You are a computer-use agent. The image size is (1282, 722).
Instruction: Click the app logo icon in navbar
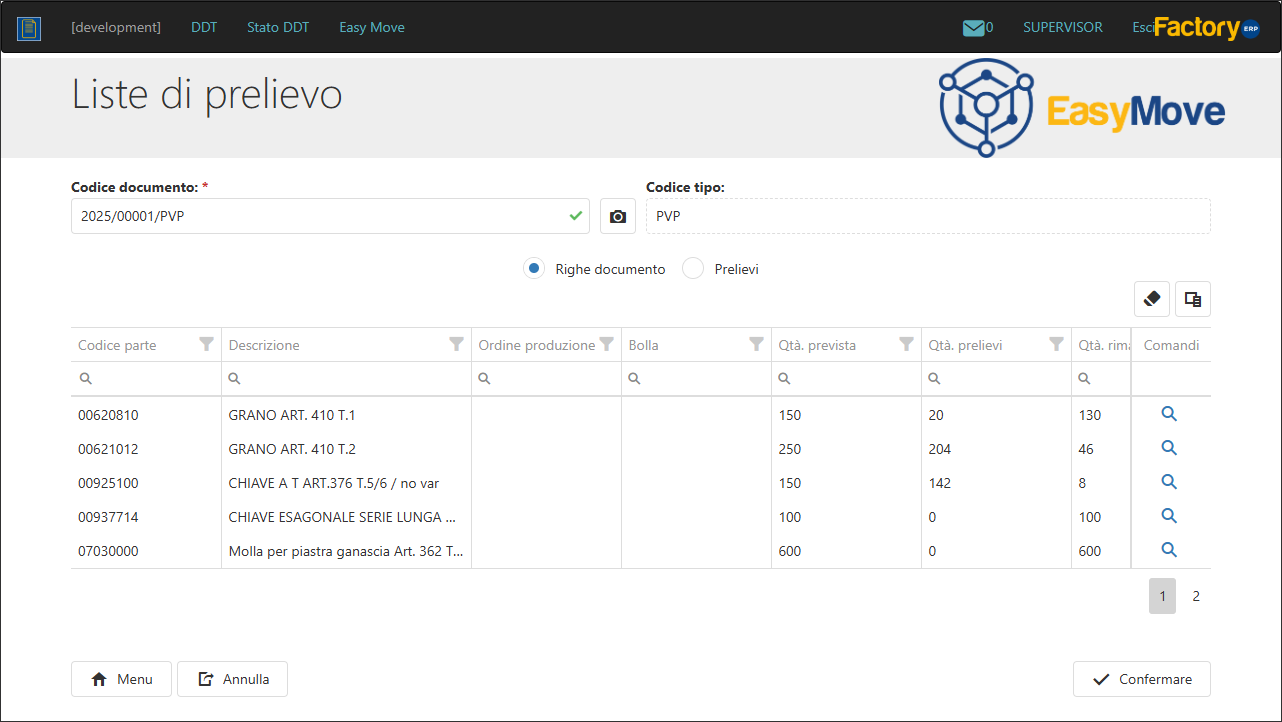click(29, 28)
